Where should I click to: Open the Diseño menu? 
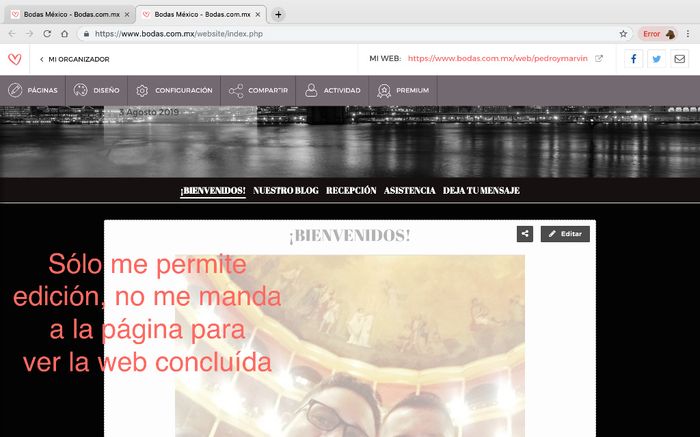click(x=96, y=90)
